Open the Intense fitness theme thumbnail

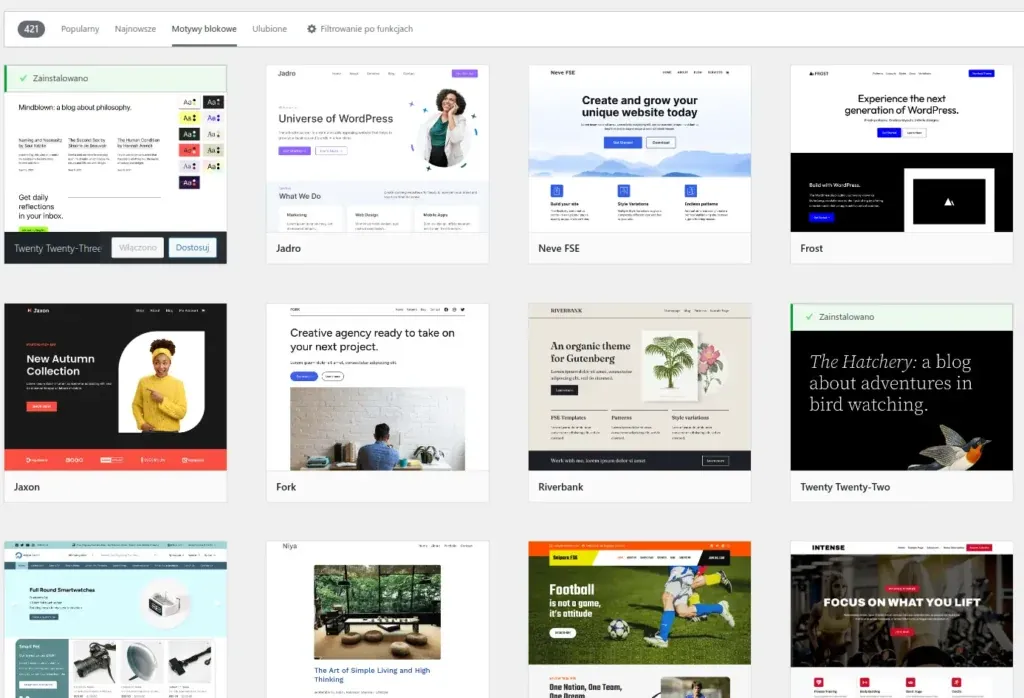[x=901, y=620]
